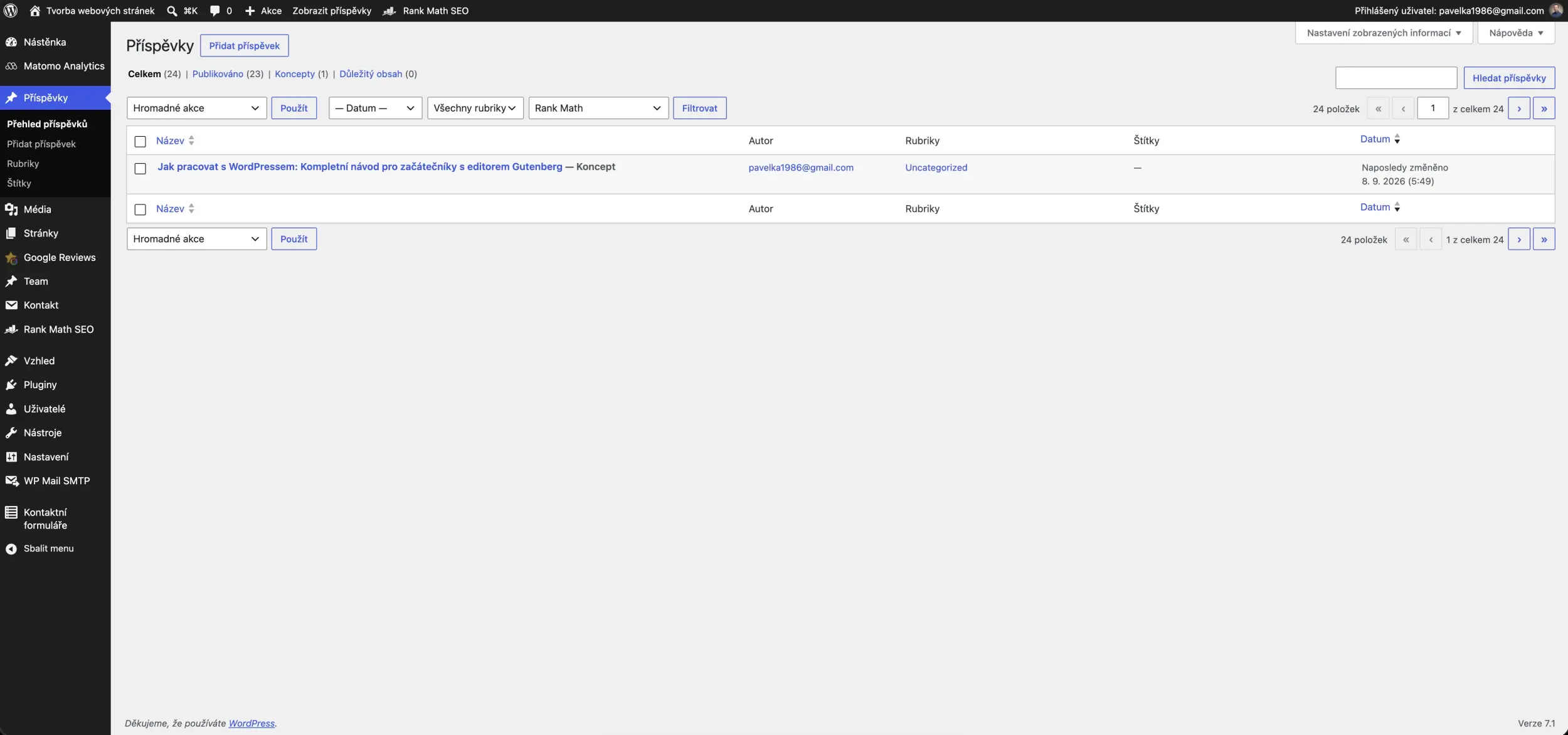This screenshot has width=1568, height=735.
Task: Filter by Koncepty posts
Action: coord(295,74)
